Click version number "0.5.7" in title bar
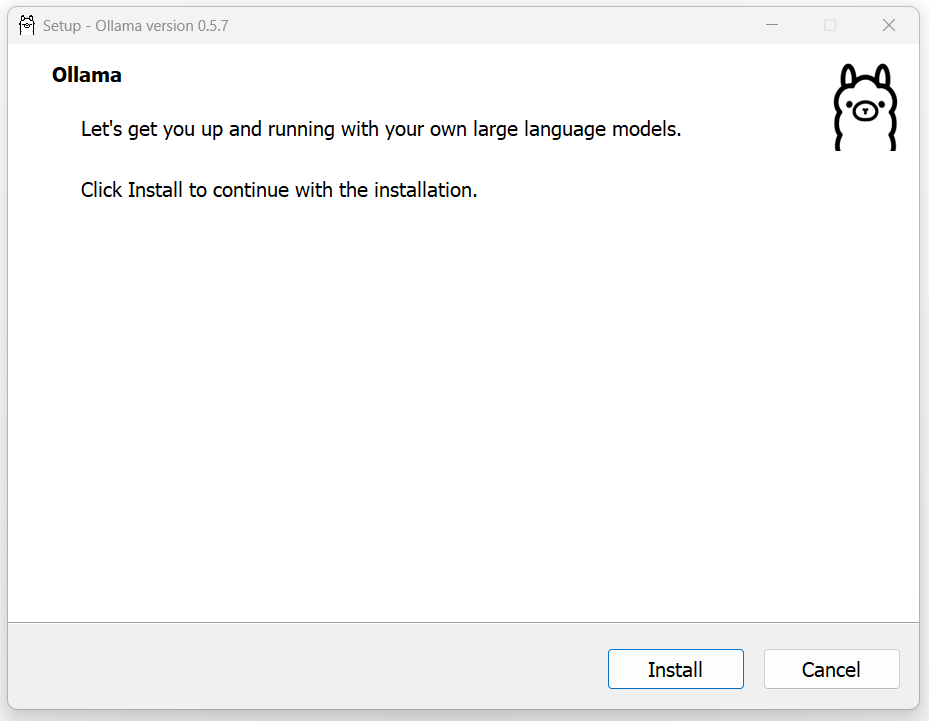 pyautogui.click(x=213, y=26)
